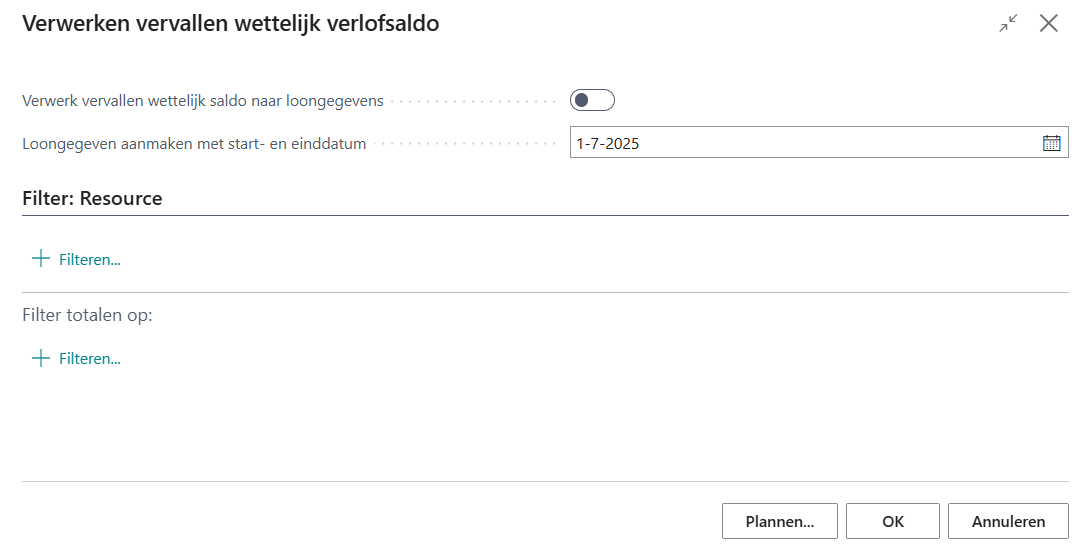Shrink the dialog with the diagonal arrows icon

point(1008,24)
